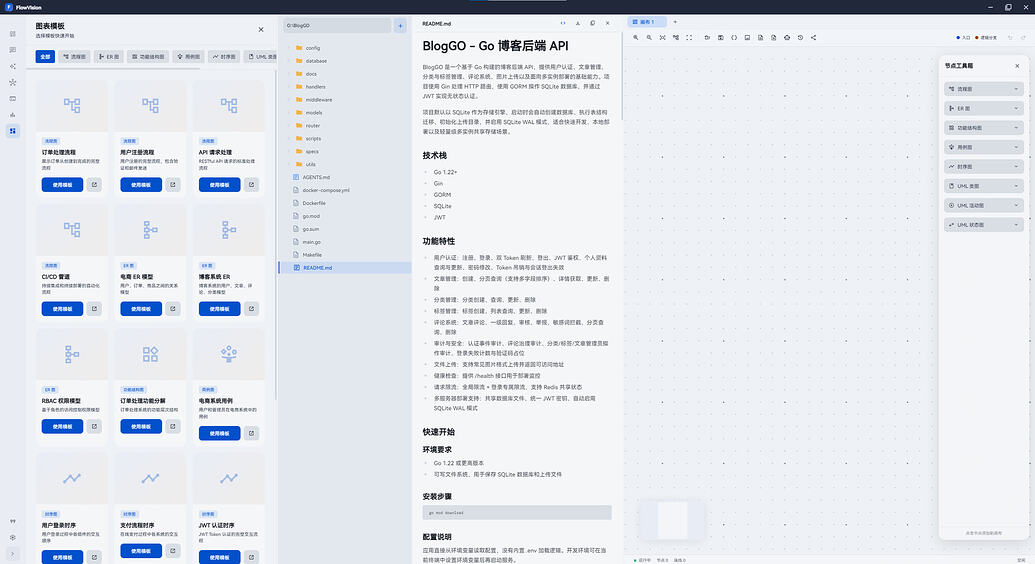Zoom out on the canvas

[x=649, y=38]
